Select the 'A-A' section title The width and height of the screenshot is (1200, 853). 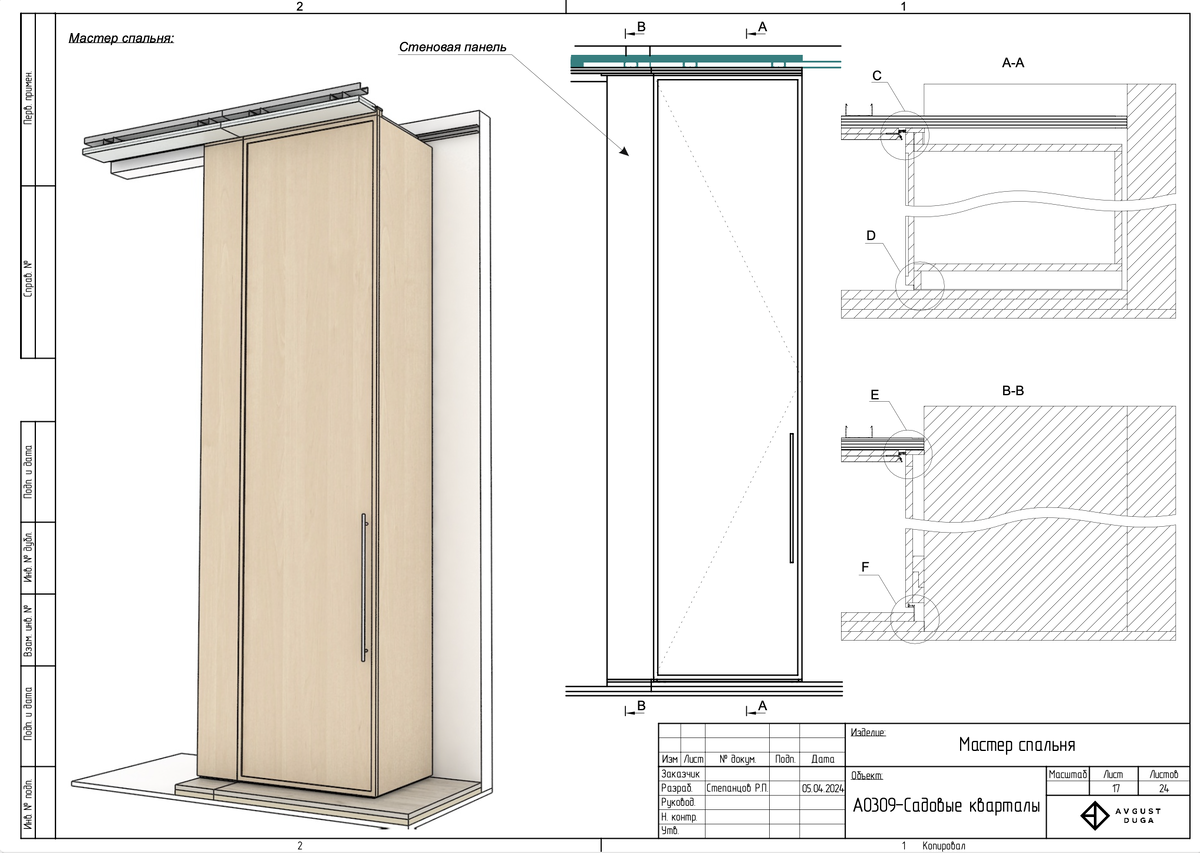pos(1012,61)
